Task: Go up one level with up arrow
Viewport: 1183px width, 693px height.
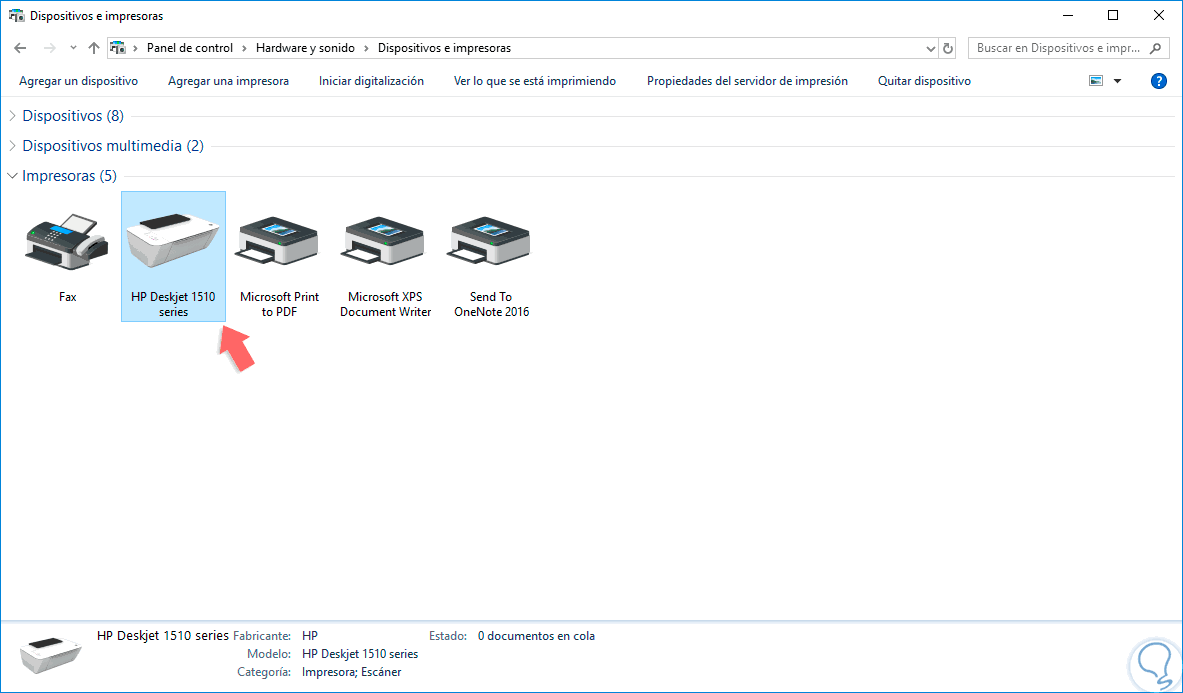Action: 94,48
